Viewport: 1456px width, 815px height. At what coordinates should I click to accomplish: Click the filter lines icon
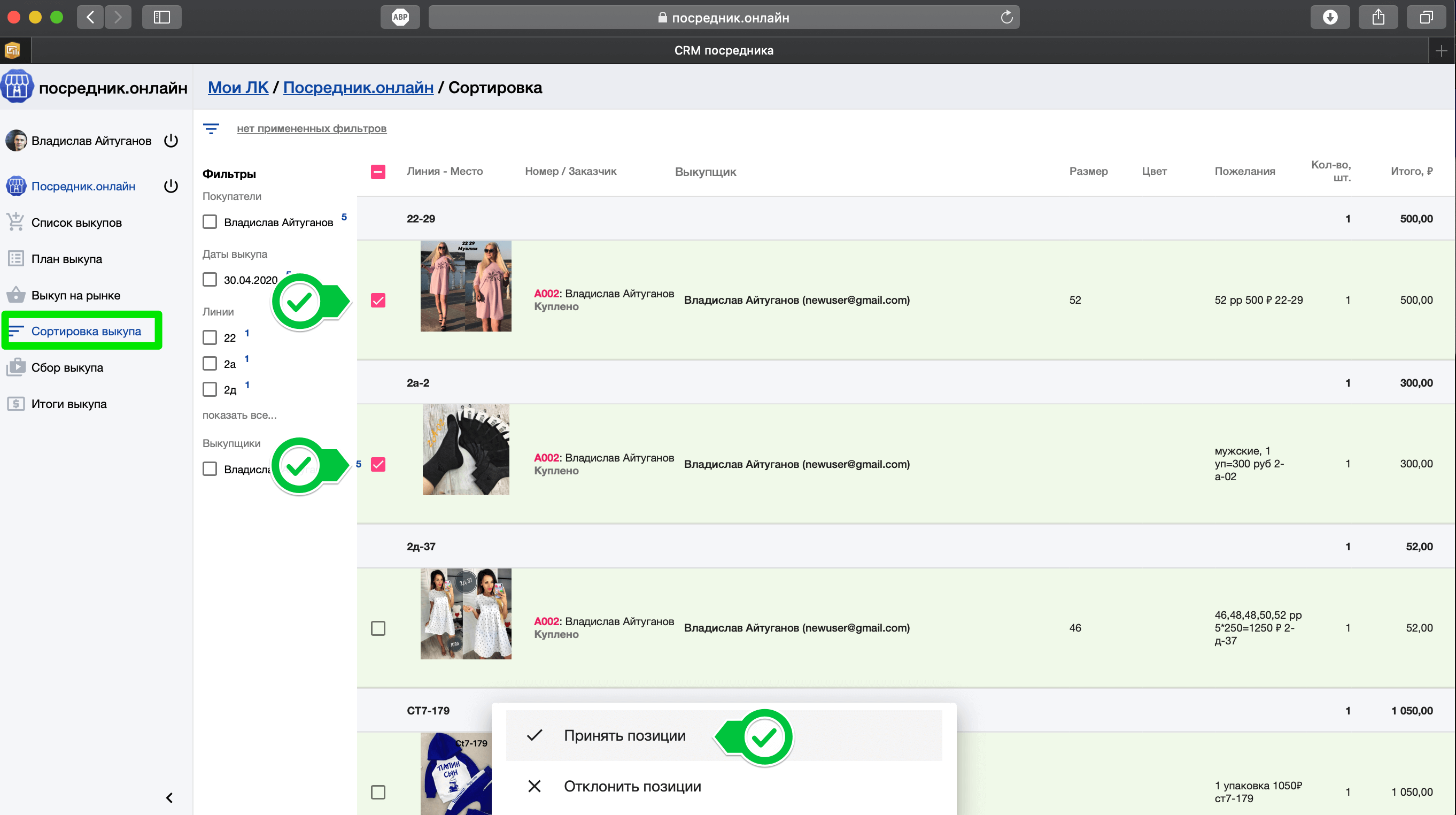tap(211, 128)
